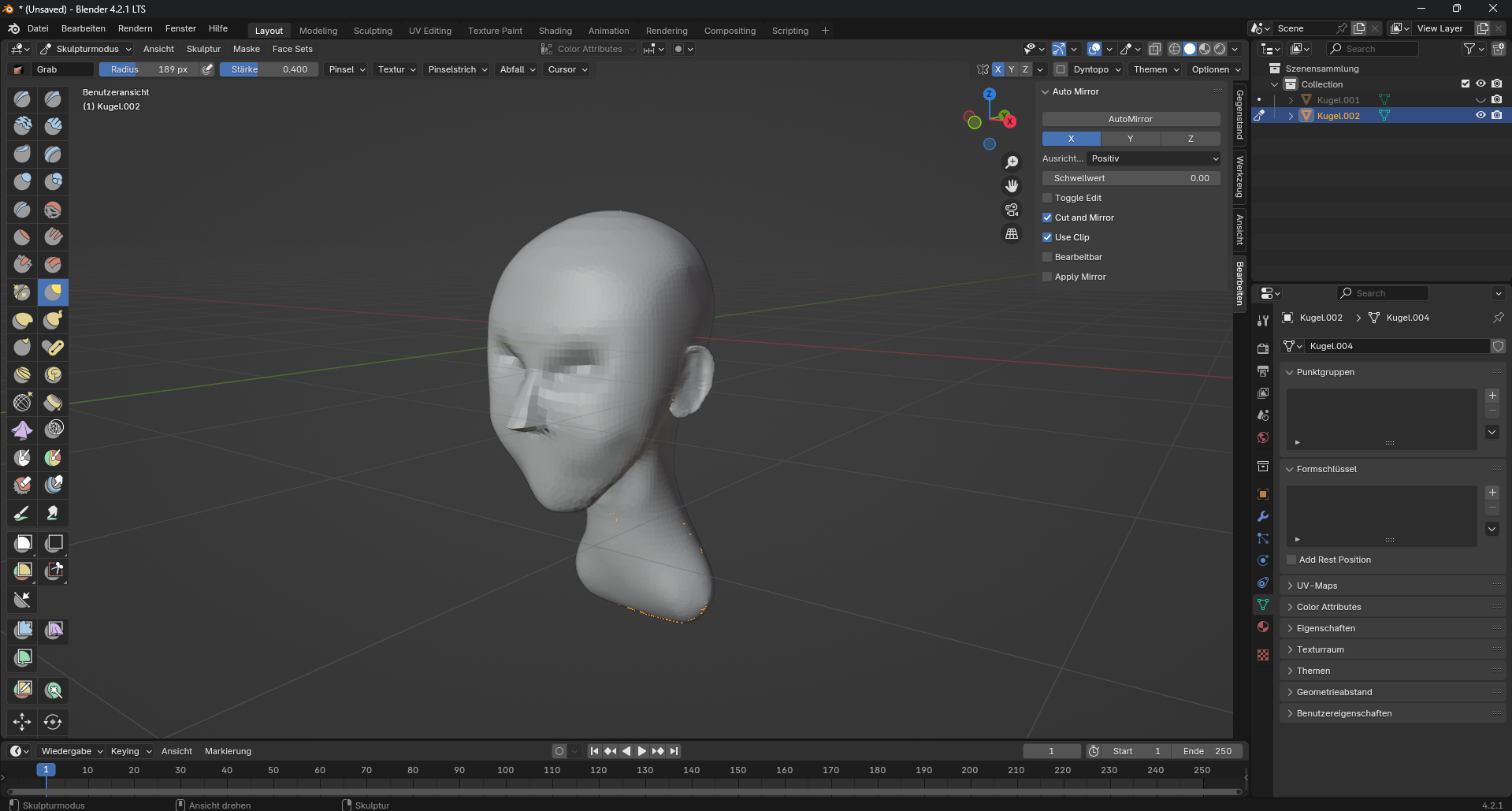Enable the Toggle Edit checkbox
1512x811 pixels.
[x=1047, y=198]
